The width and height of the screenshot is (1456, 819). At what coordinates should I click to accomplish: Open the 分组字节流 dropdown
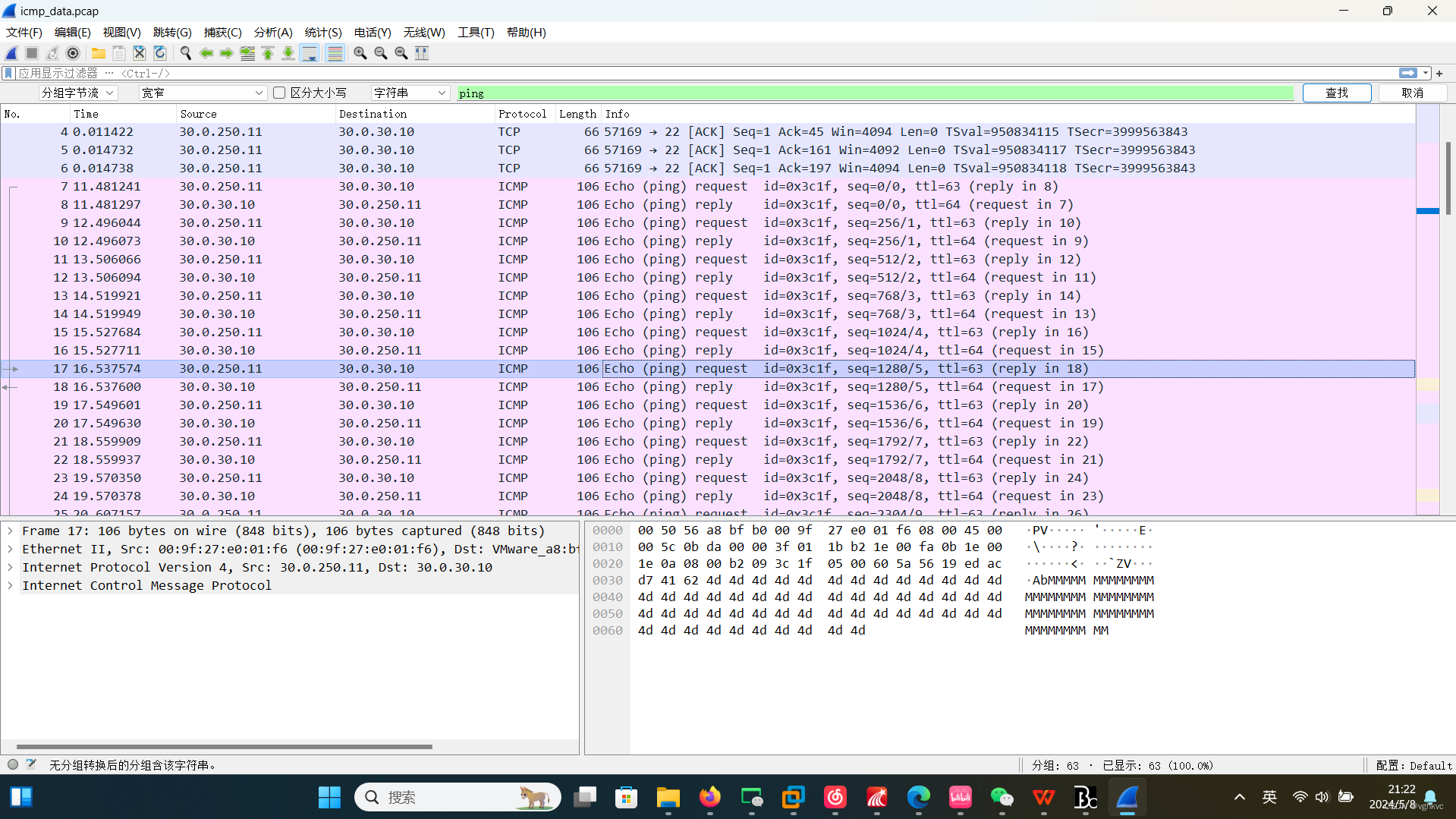point(77,93)
